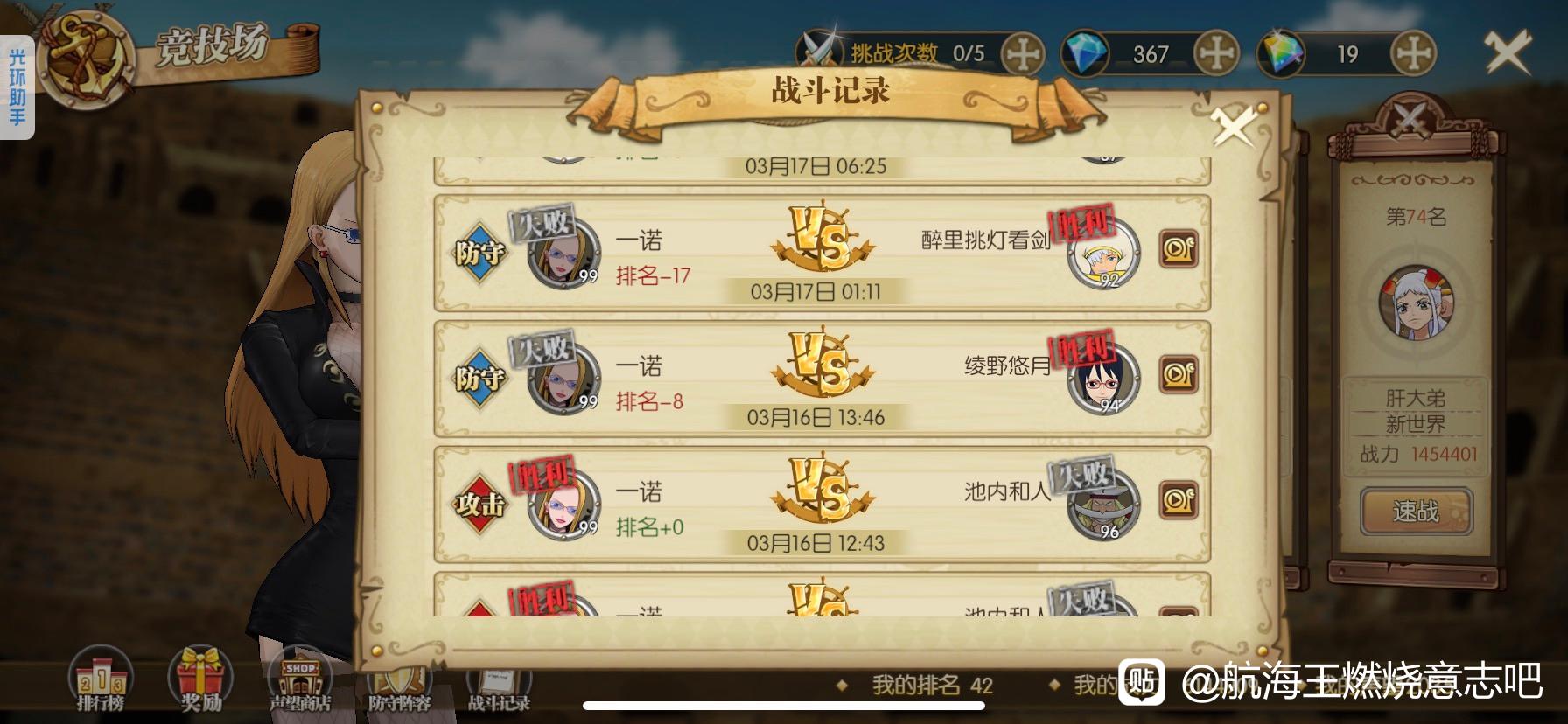This screenshot has width=1568, height=724.
Task: Tap 池内和人 opponent avatar level 96
Action: (x=1104, y=505)
